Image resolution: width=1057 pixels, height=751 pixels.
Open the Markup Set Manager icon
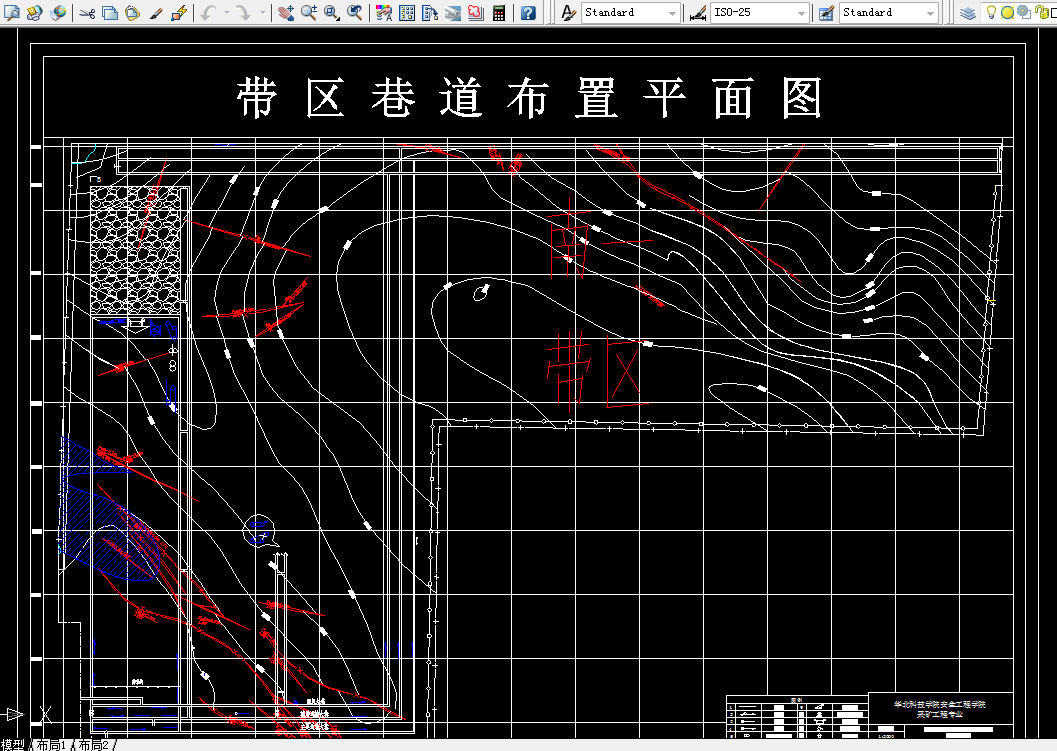click(476, 12)
